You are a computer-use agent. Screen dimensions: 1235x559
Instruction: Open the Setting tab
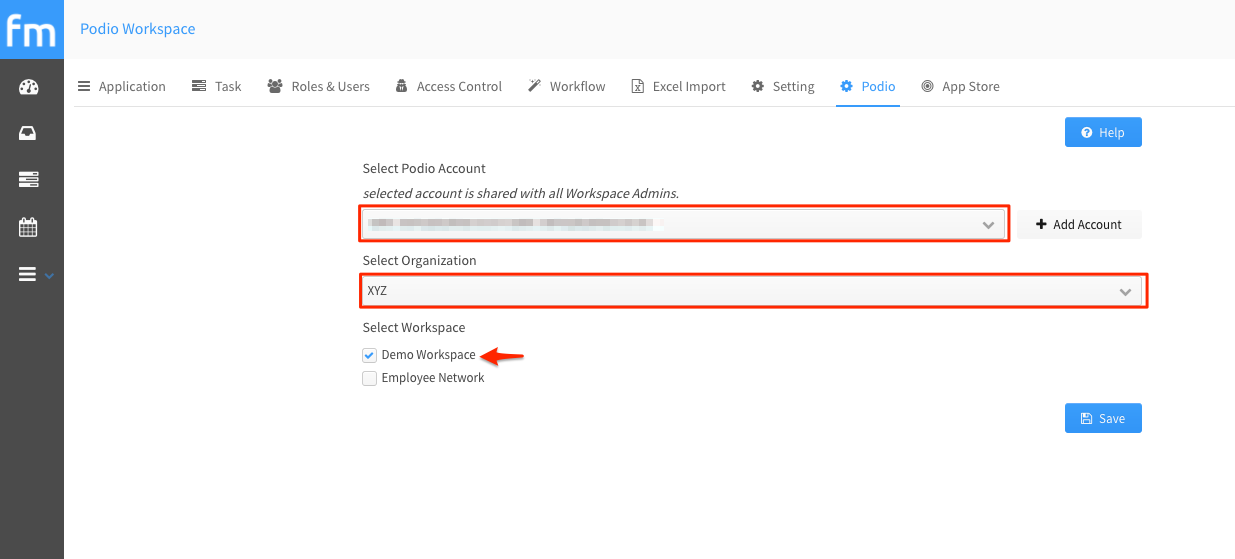coord(783,87)
